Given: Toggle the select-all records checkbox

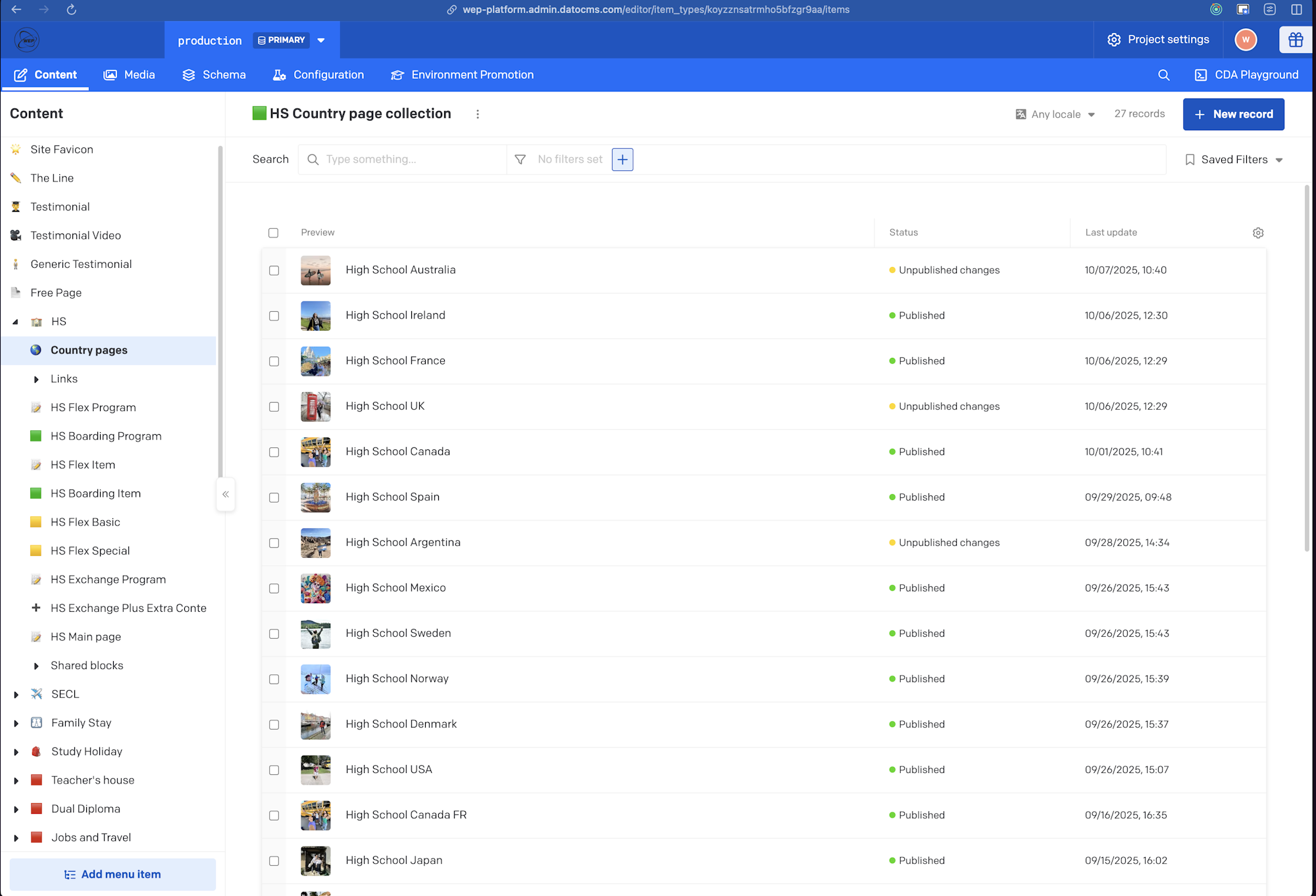Looking at the screenshot, I should [x=273, y=233].
